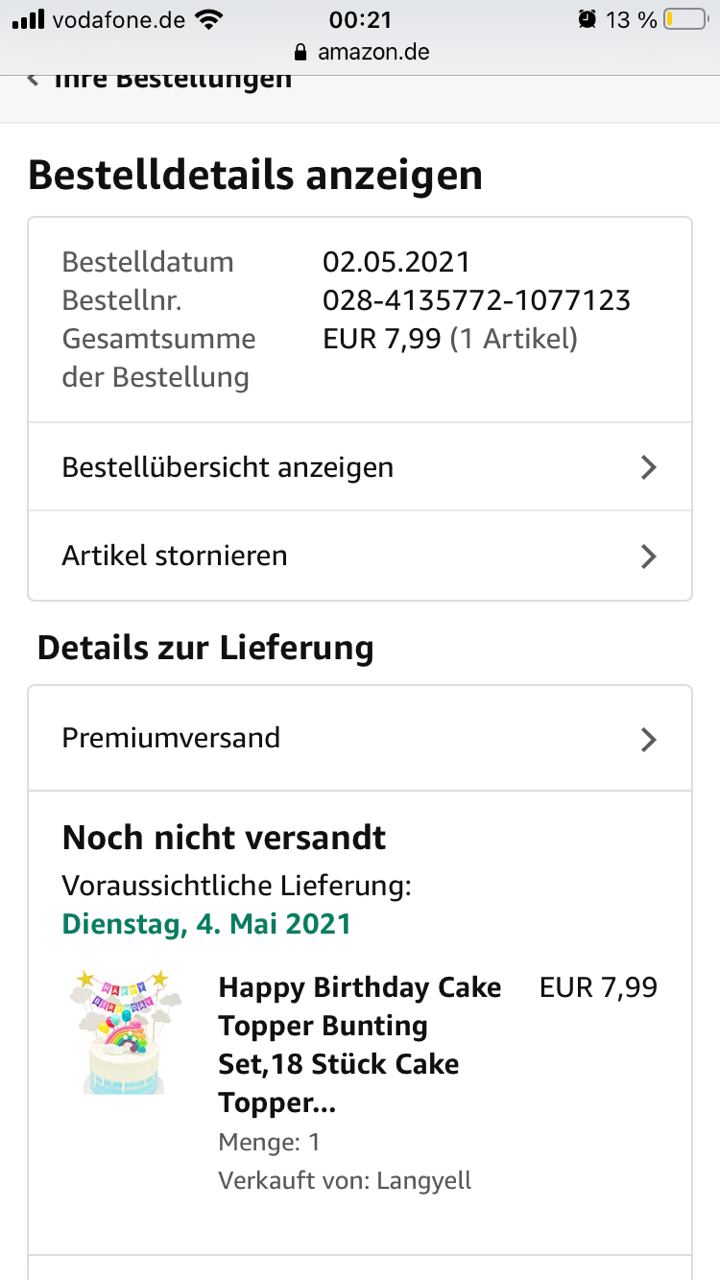
Task: Tap the alarm clock status icon
Action: [x=587, y=19]
